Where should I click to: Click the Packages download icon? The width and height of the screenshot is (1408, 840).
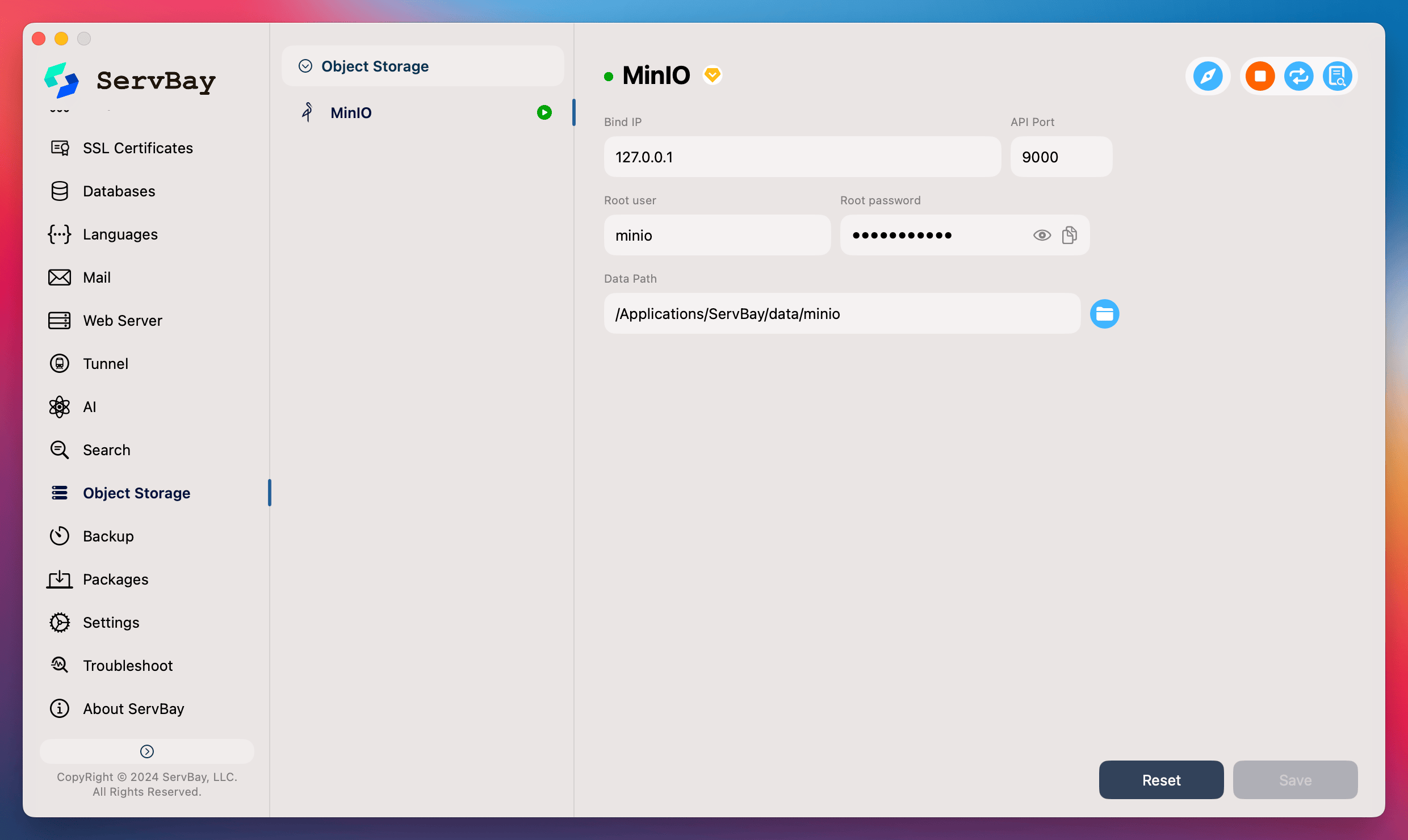pyautogui.click(x=59, y=579)
